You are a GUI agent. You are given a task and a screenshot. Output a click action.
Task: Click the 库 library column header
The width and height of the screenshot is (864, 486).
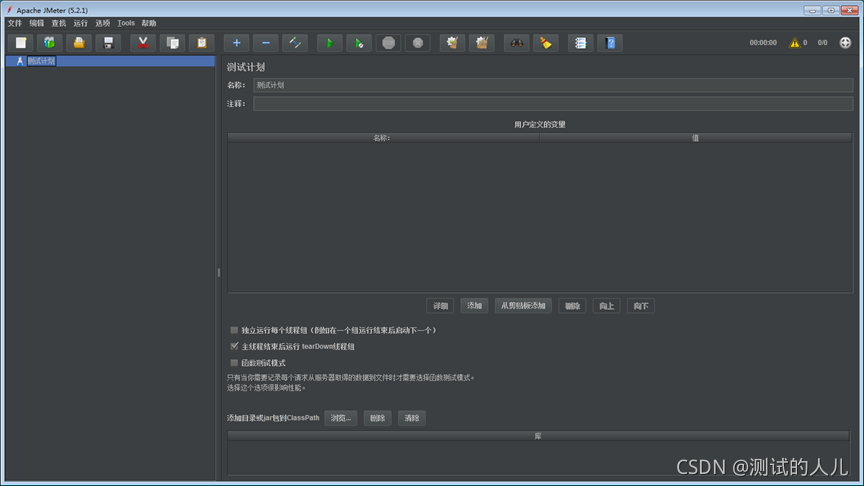click(538, 436)
